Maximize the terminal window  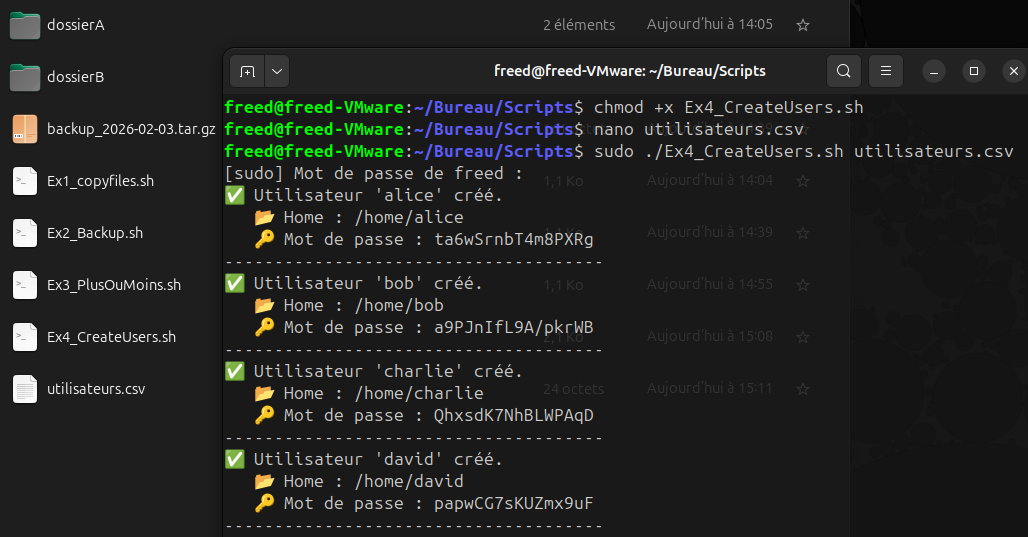coord(973,71)
